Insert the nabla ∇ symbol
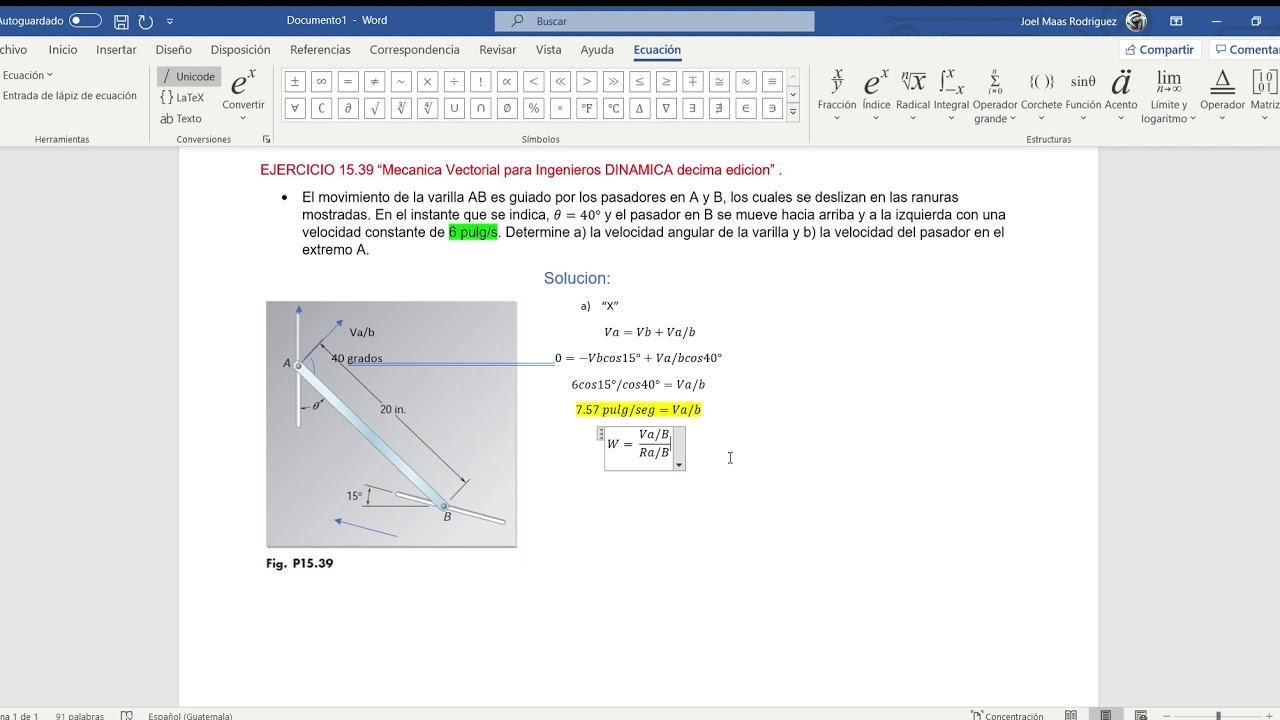1280x720 pixels. [x=666, y=108]
